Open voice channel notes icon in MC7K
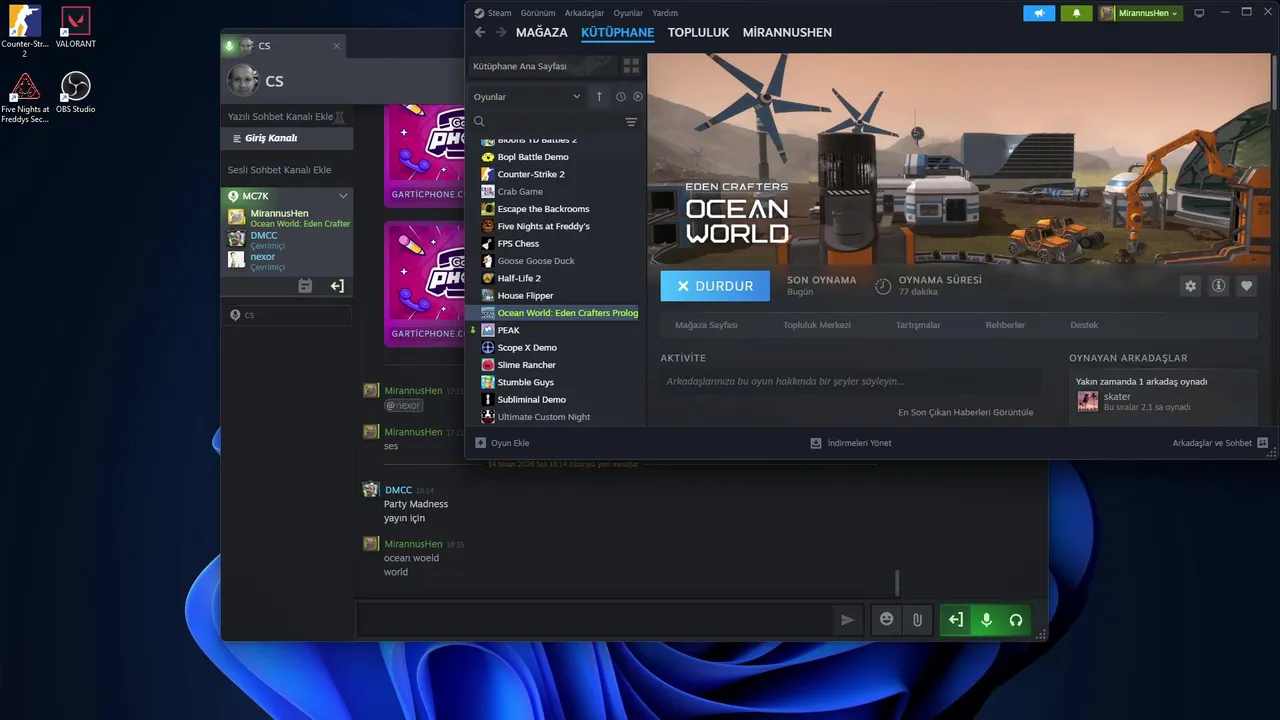The image size is (1280, 720). coord(305,286)
